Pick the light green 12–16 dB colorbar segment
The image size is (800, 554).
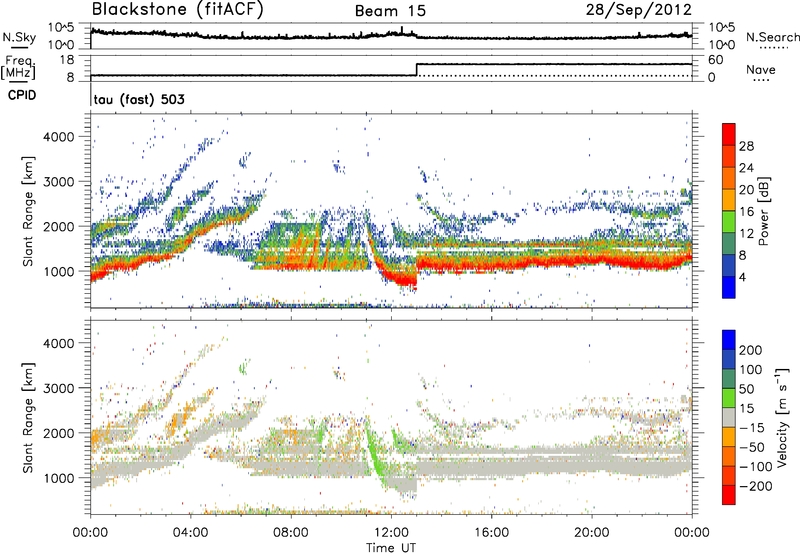pyautogui.click(x=729, y=222)
